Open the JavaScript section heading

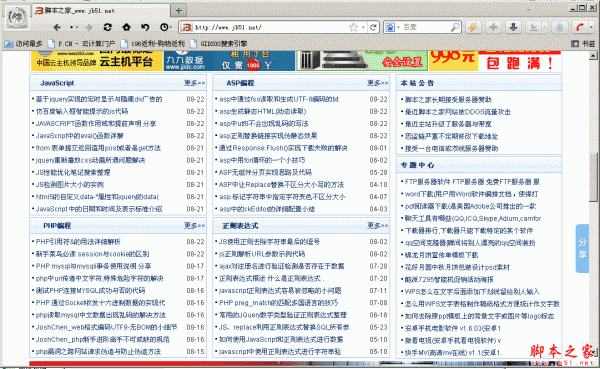pyautogui.click(x=57, y=83)
